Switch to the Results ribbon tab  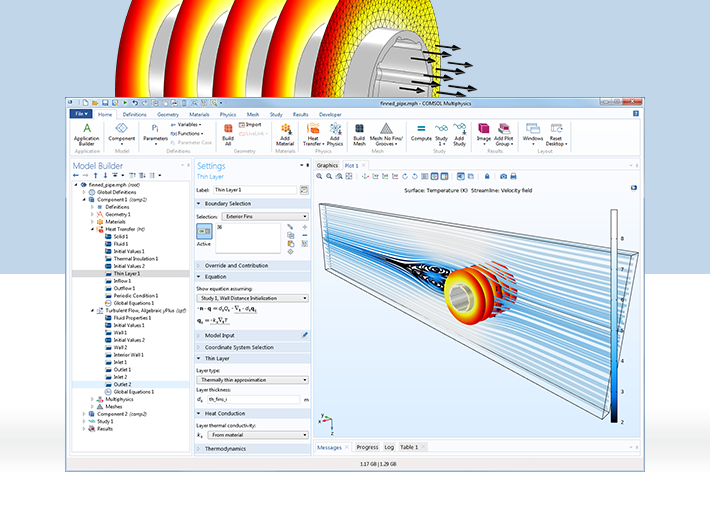(x=300, y=115)
